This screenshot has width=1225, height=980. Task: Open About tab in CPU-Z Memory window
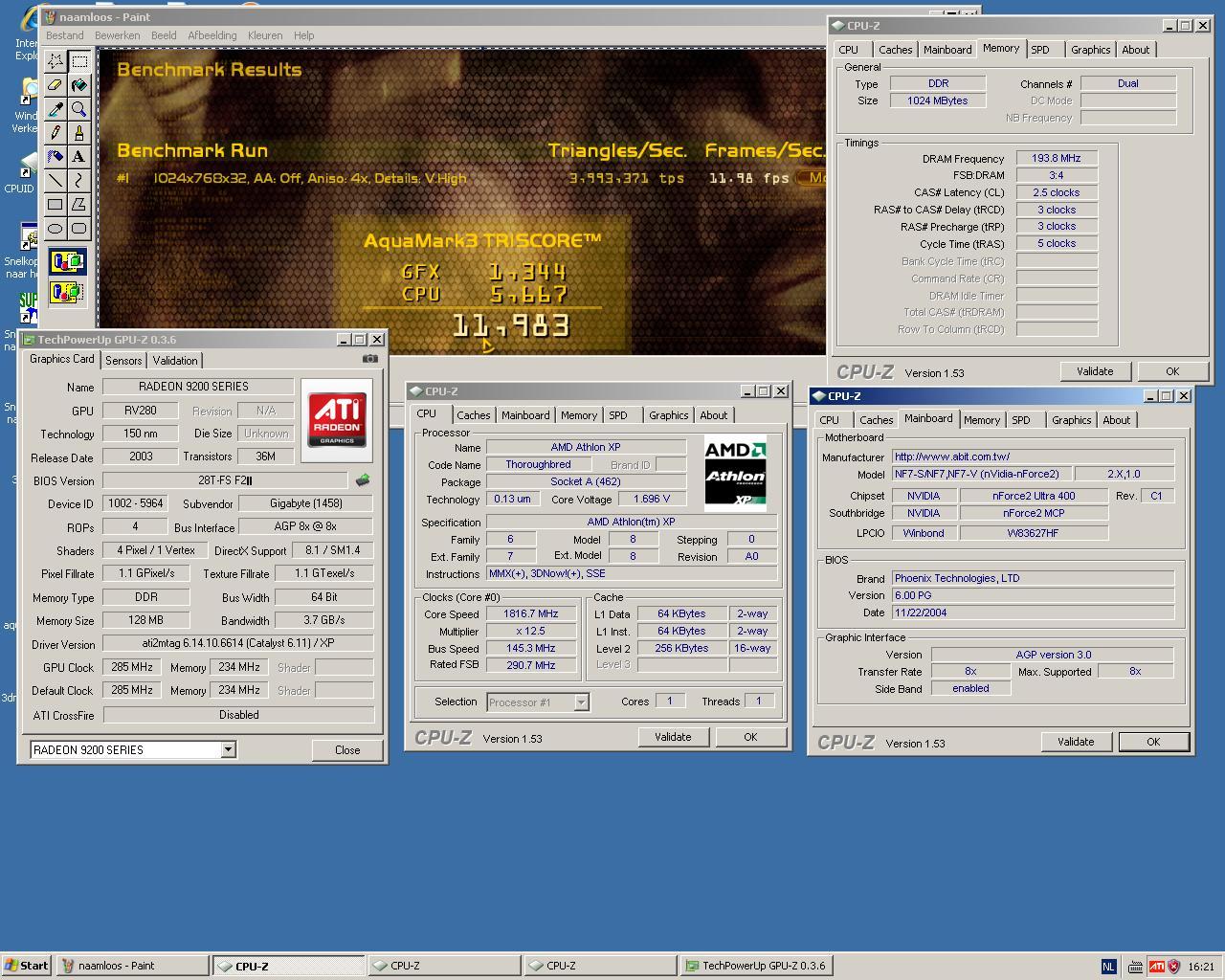click(x=1136, y=50)
